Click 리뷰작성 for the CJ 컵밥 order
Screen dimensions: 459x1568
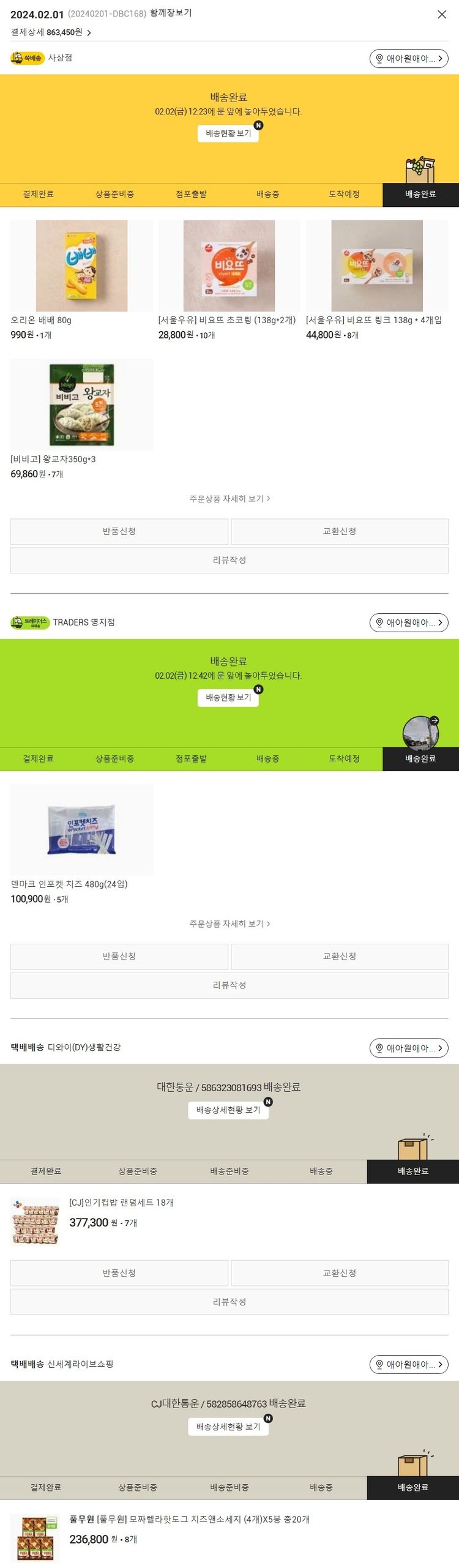point(229,1302)
